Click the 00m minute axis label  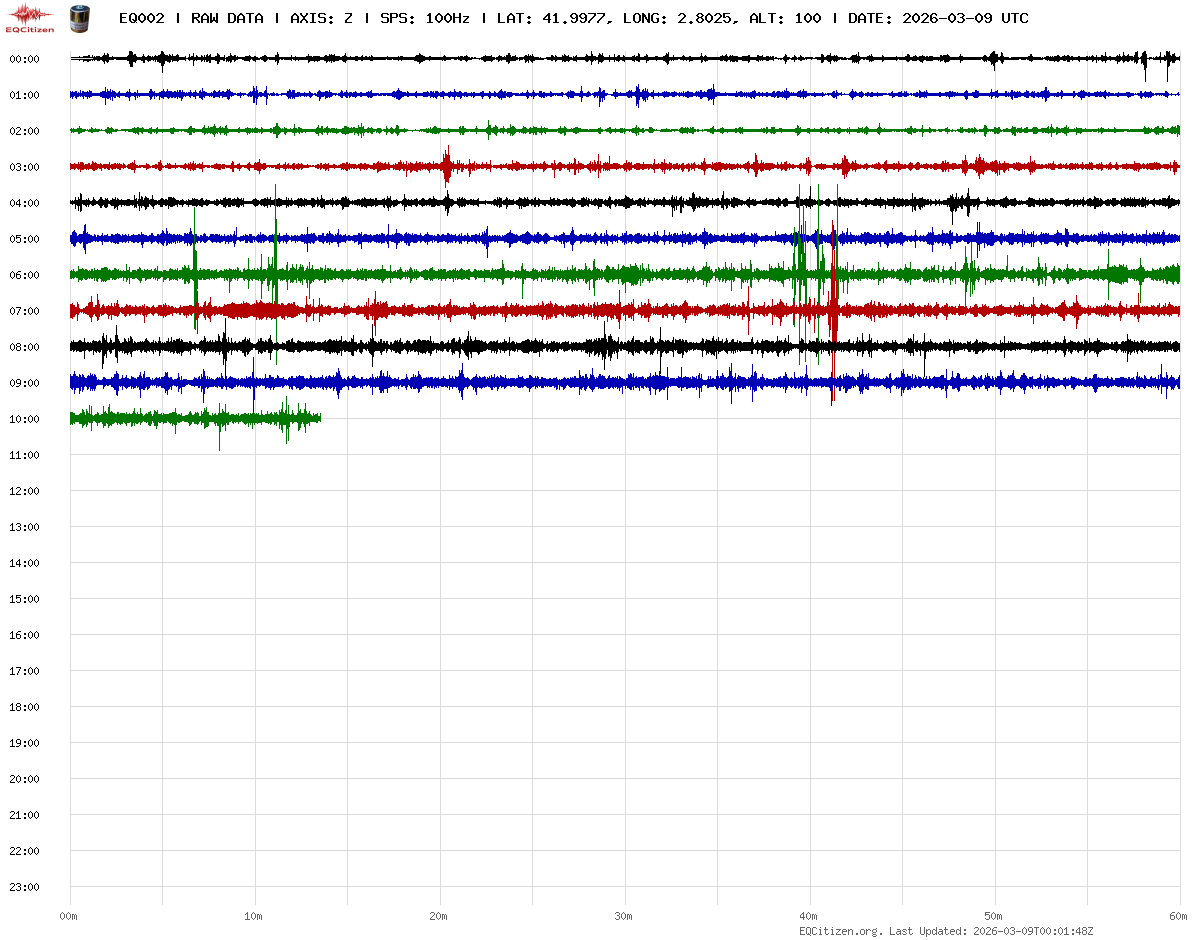pos(69,915)
